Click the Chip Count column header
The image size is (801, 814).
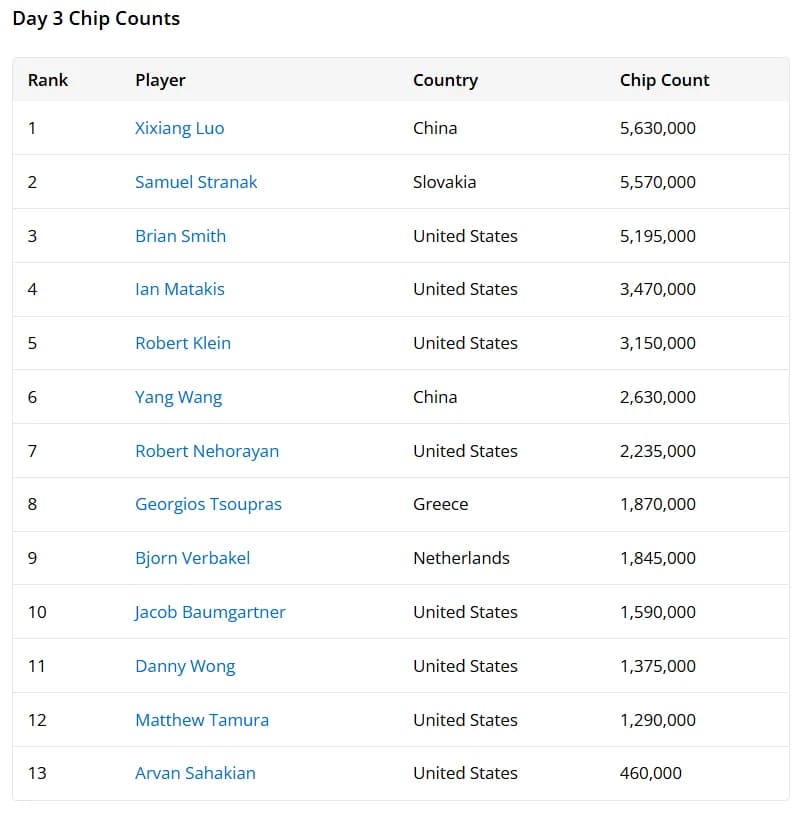coord(664,80)
